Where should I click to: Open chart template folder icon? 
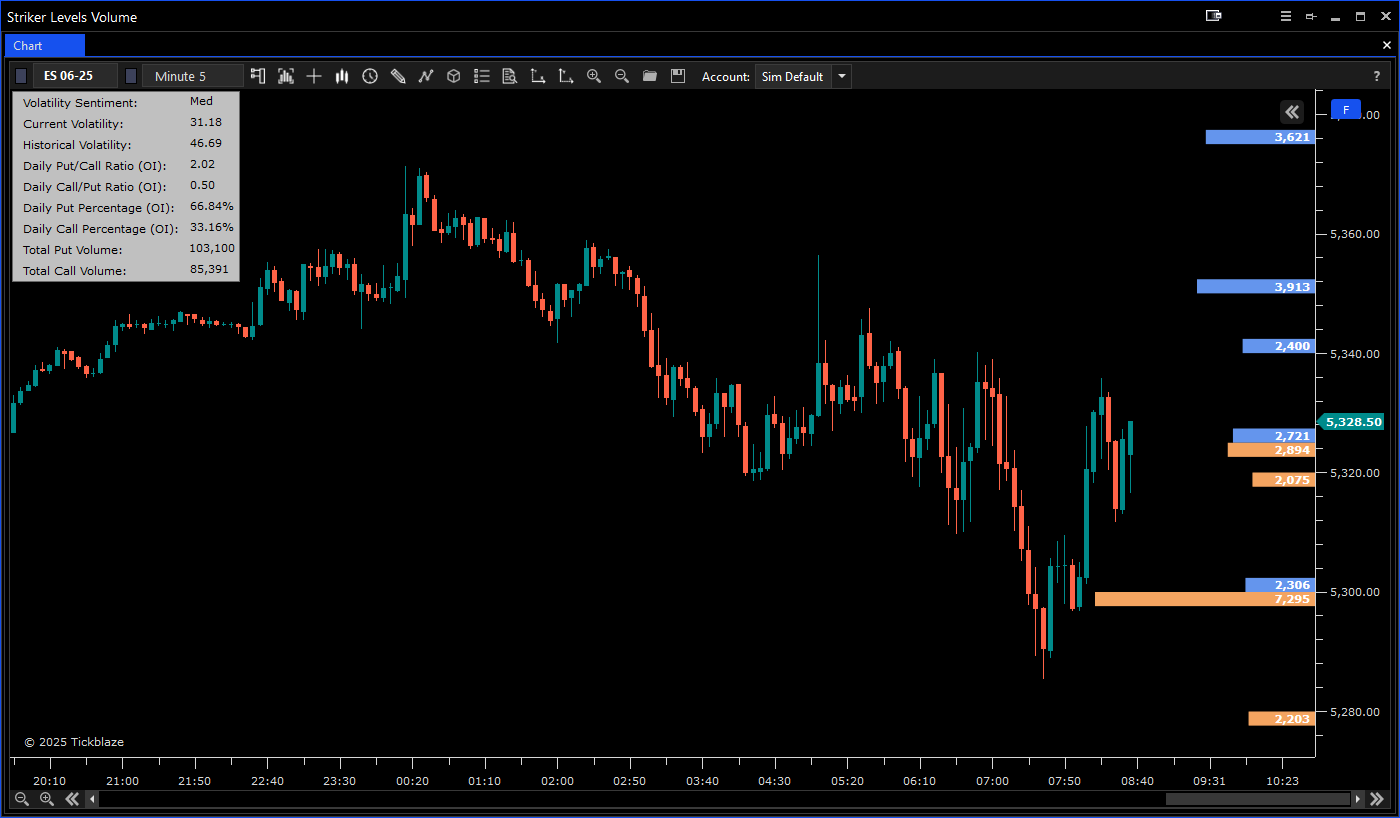pos(650,76)
